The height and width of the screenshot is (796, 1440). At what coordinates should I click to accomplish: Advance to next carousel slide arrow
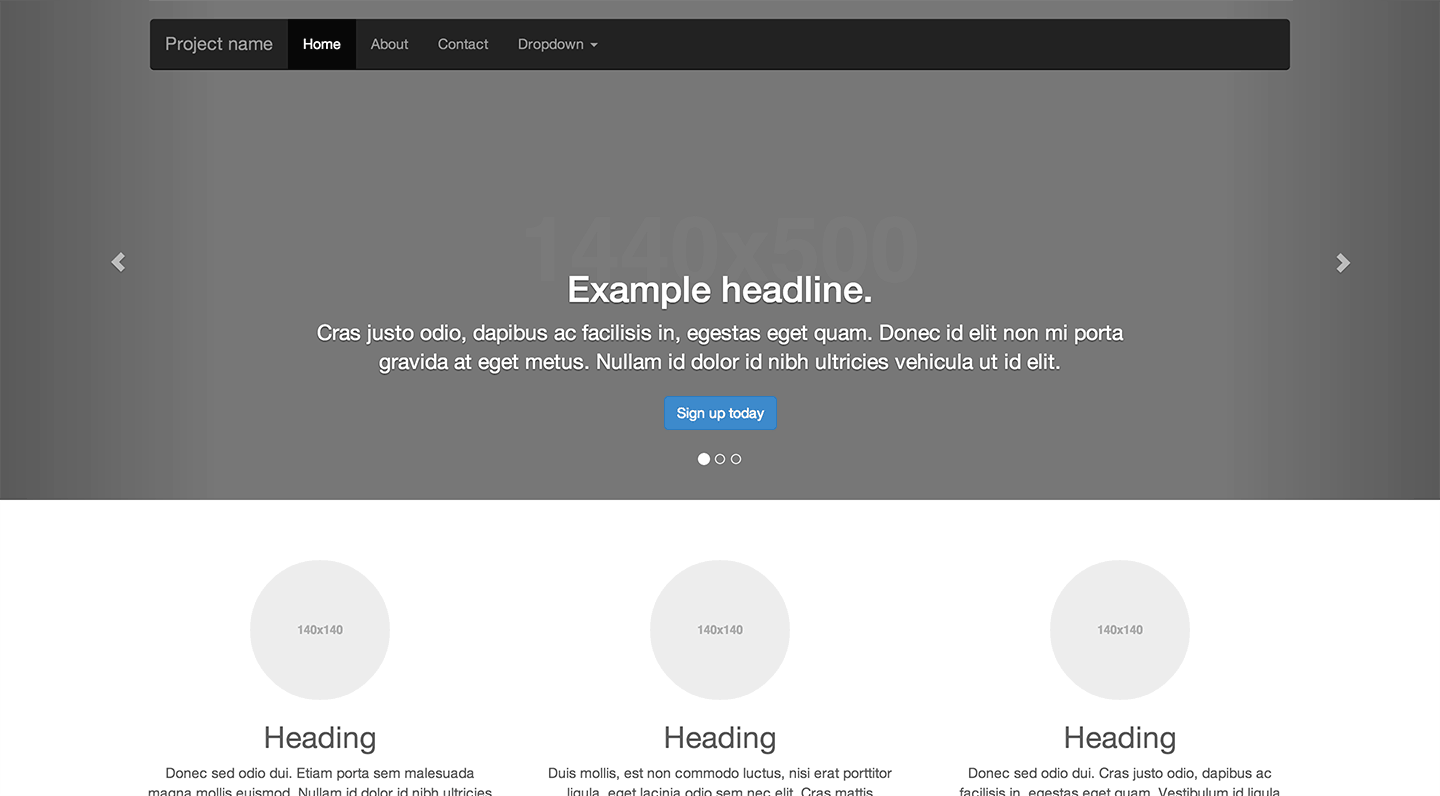point(1343,262)
